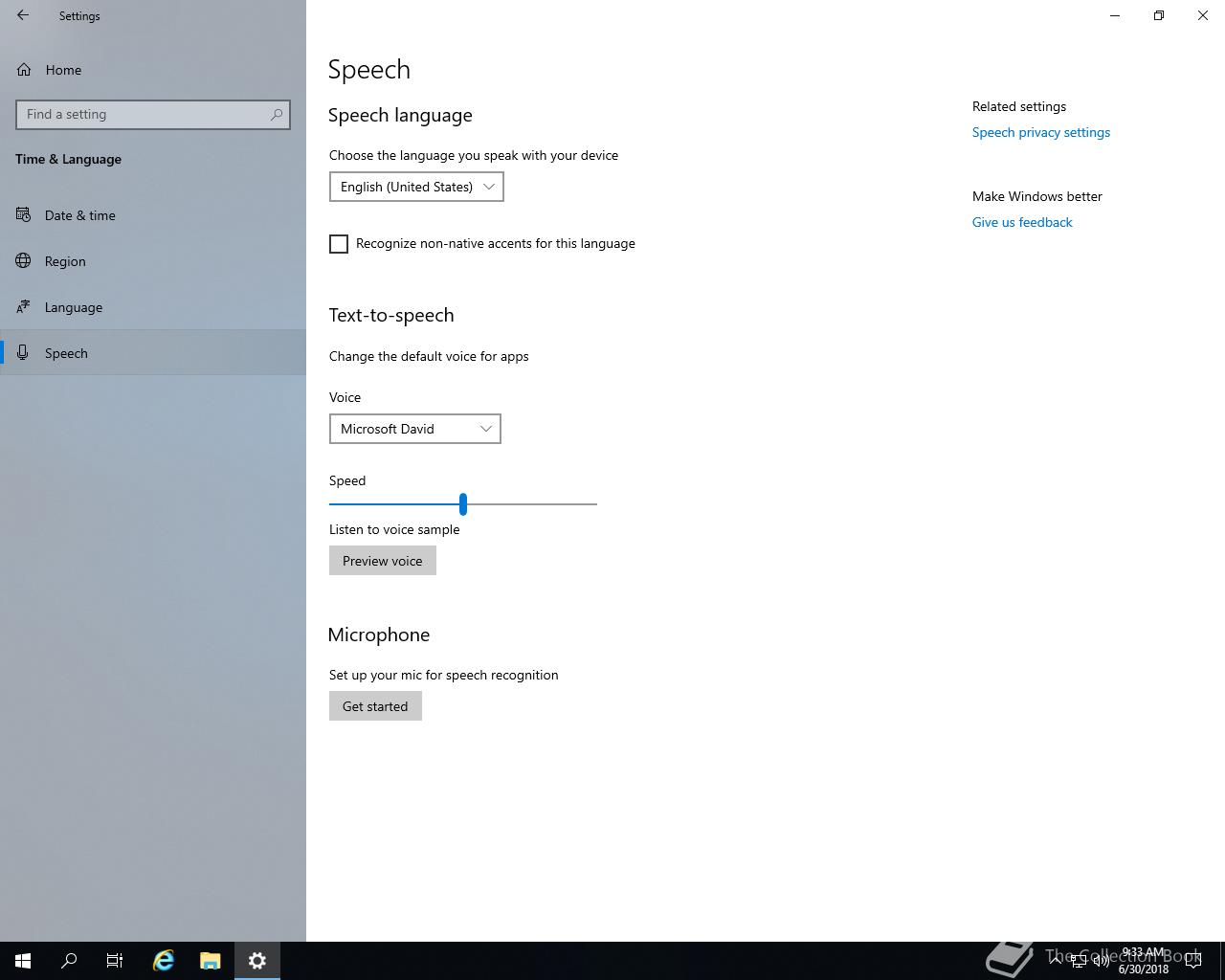Open Date & time settings
The image size is (1225, 980).
pos(153,215)
